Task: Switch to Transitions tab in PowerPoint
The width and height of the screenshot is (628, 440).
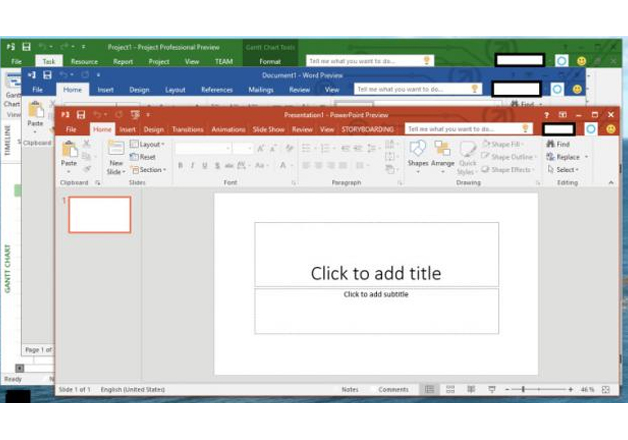Action: pyautogui.click(x=187, y=129)
